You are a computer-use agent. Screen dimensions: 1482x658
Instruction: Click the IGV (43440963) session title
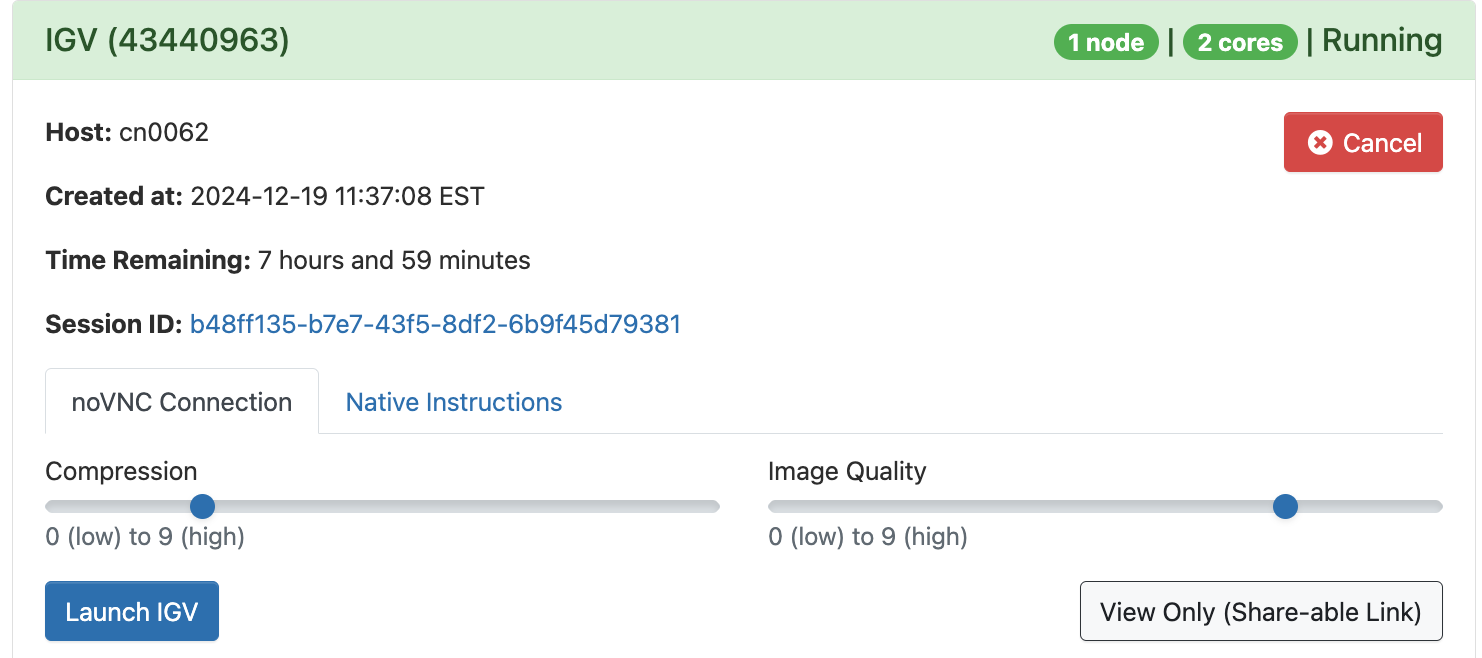(x=167, y=41)
